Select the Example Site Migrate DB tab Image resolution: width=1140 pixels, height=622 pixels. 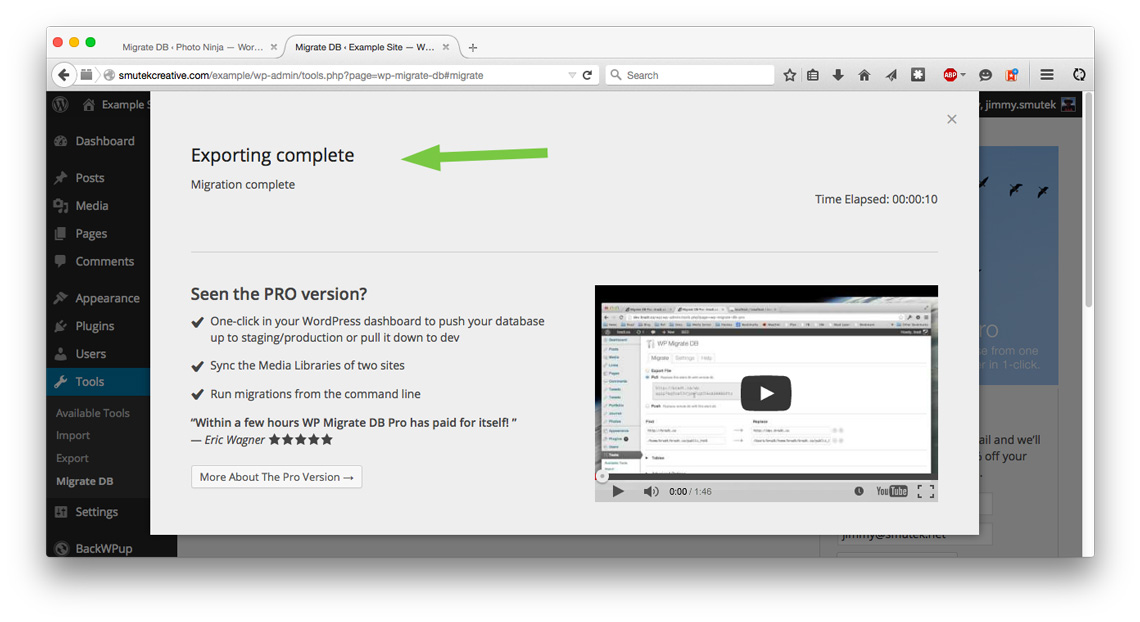point(365,47)
